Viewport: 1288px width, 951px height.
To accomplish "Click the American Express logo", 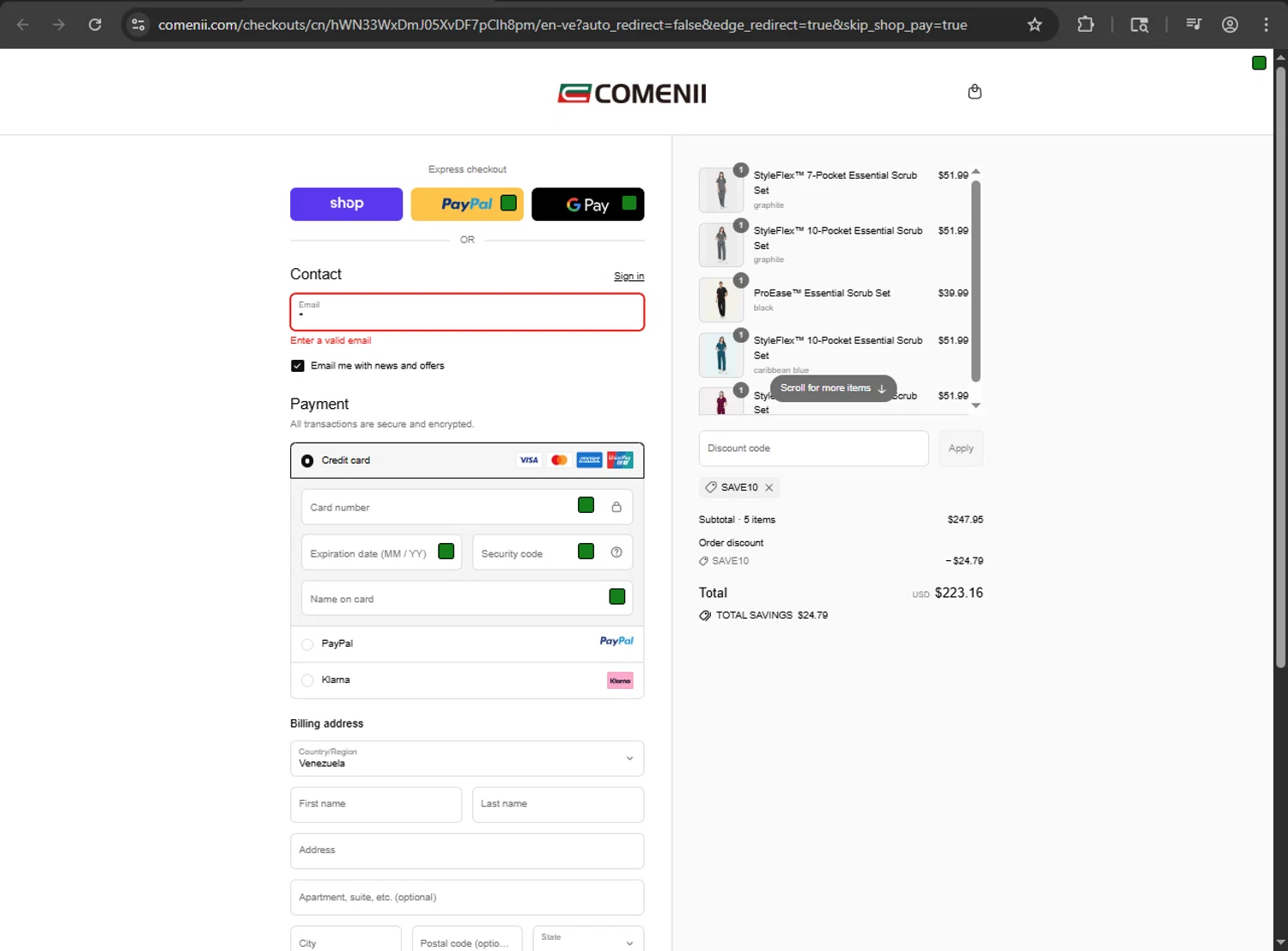I will [x=589, y=460].
